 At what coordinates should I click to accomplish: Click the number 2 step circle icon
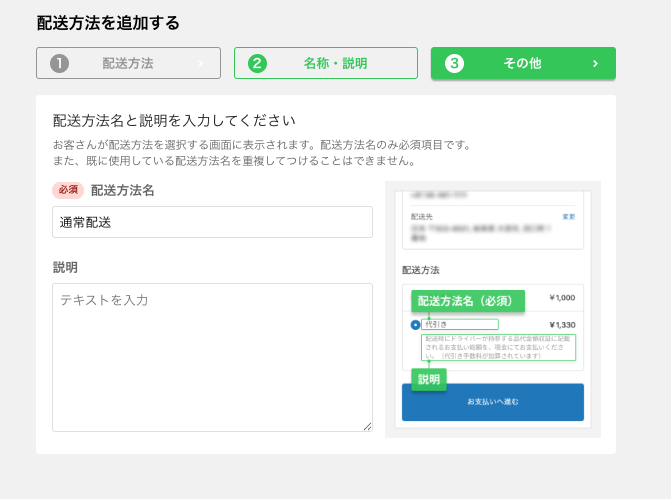pos(257,63)
